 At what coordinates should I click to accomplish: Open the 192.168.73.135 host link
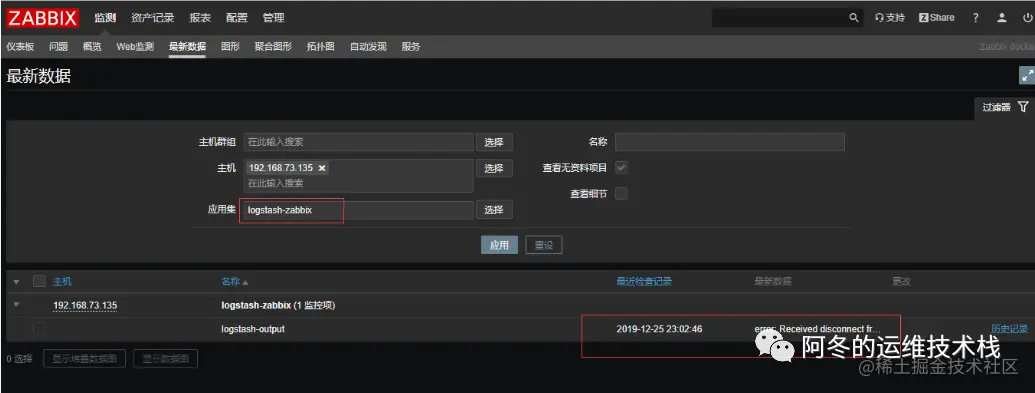85,305
